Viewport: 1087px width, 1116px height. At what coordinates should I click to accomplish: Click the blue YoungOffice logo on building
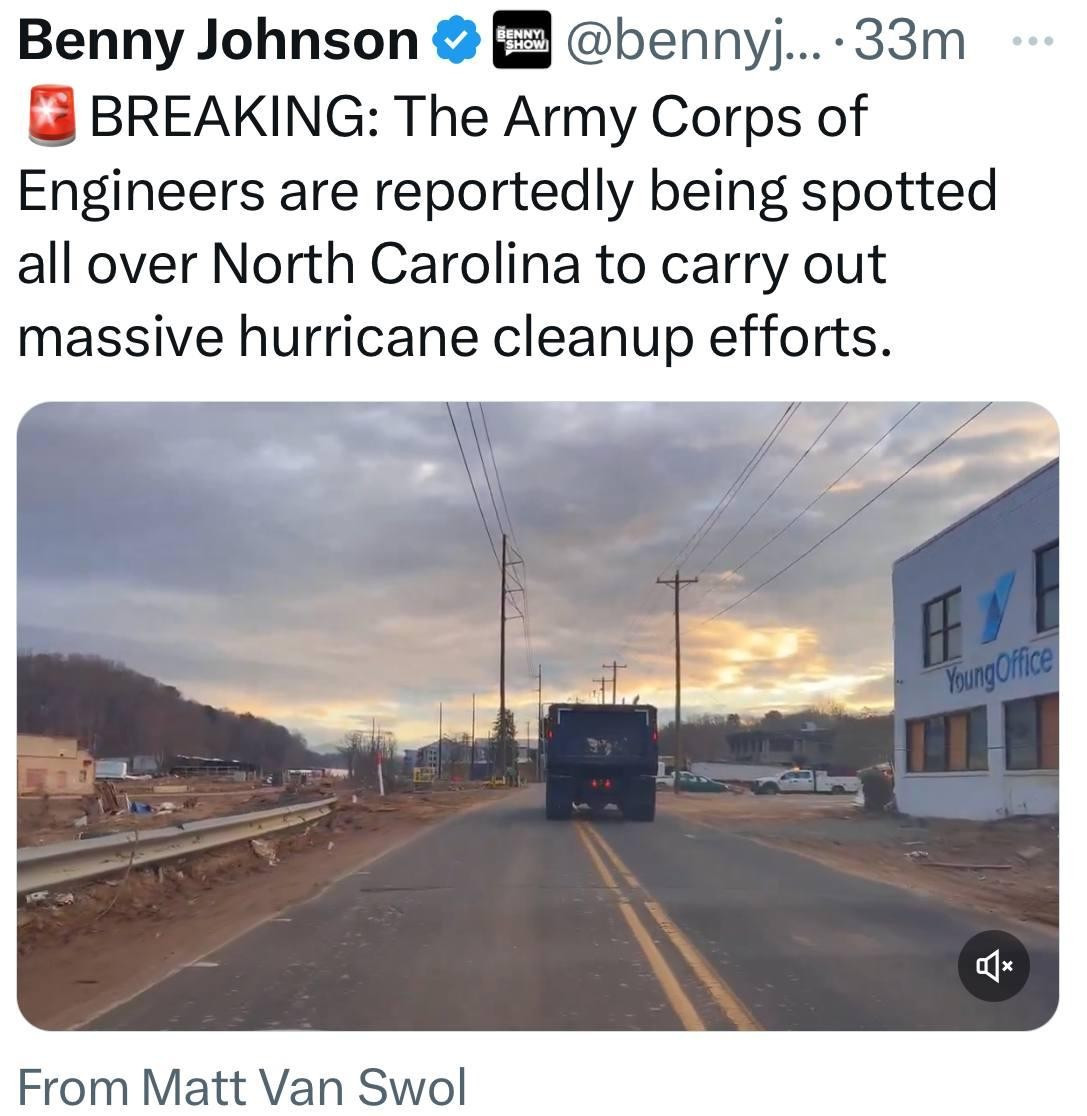click(x=996, y=606)
